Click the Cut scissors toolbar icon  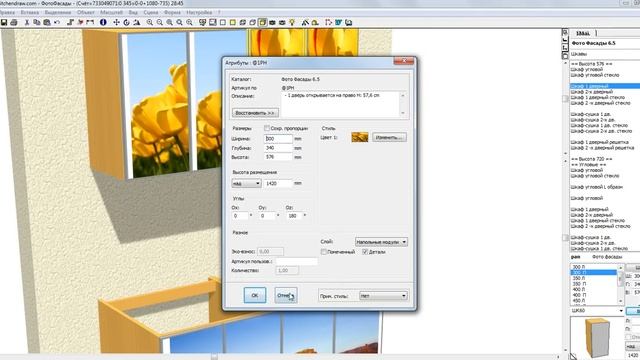[x=27, y=22]
